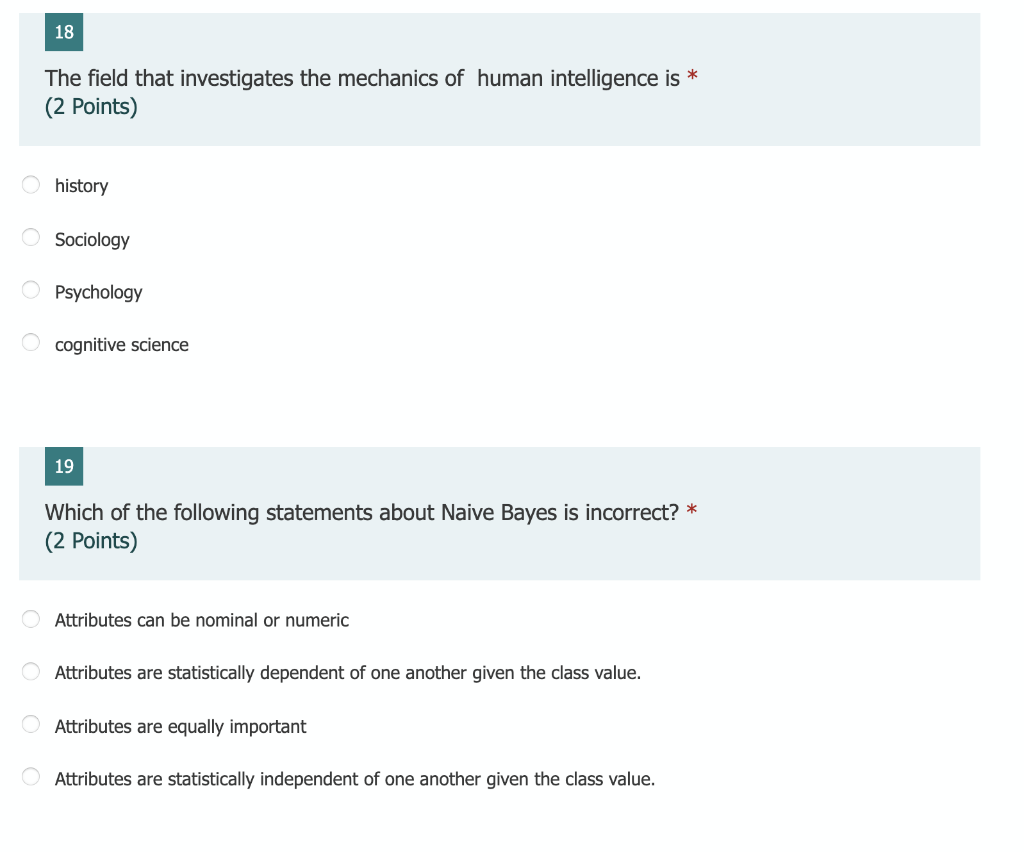Click the question 19 header area
The width and height of the screenshot is (1024, 852).
[500, 513]
